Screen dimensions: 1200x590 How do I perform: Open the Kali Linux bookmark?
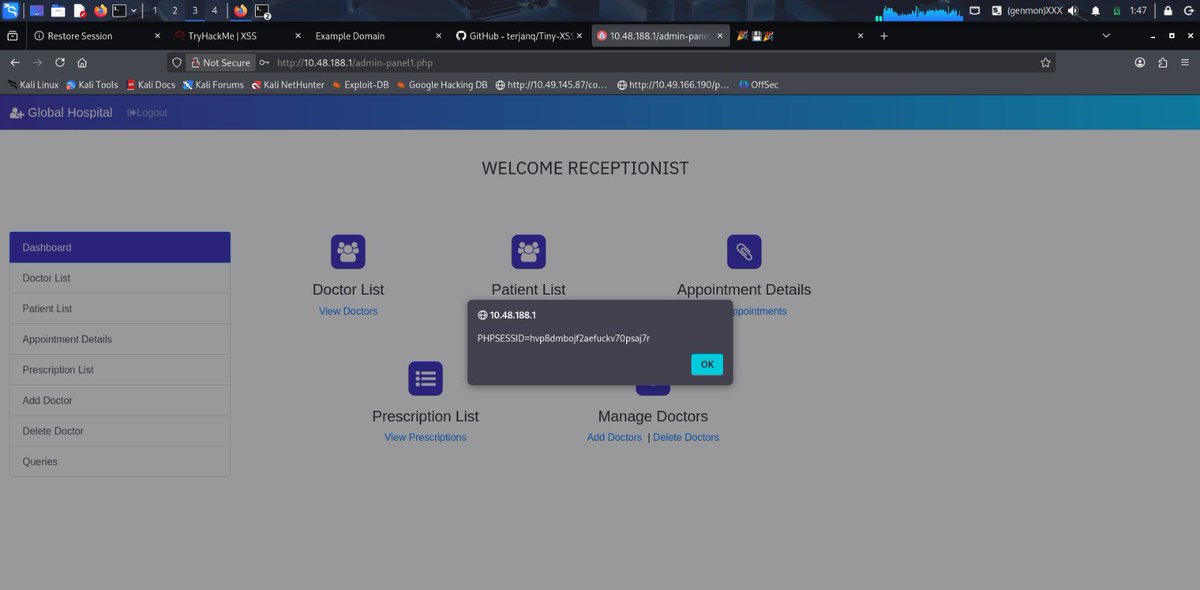click(x=33, y=85)
